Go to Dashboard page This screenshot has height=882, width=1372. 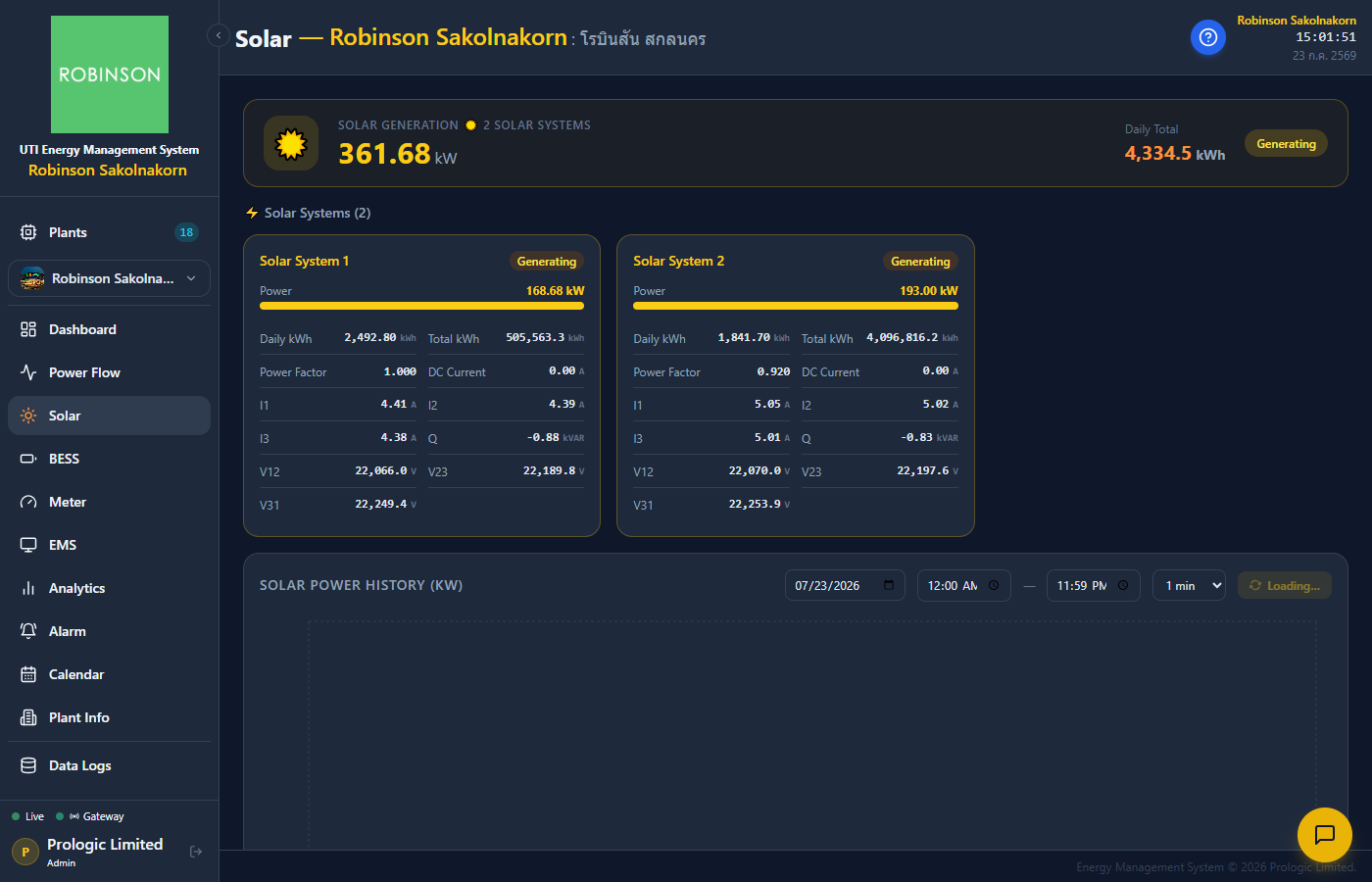click(110, 329)
